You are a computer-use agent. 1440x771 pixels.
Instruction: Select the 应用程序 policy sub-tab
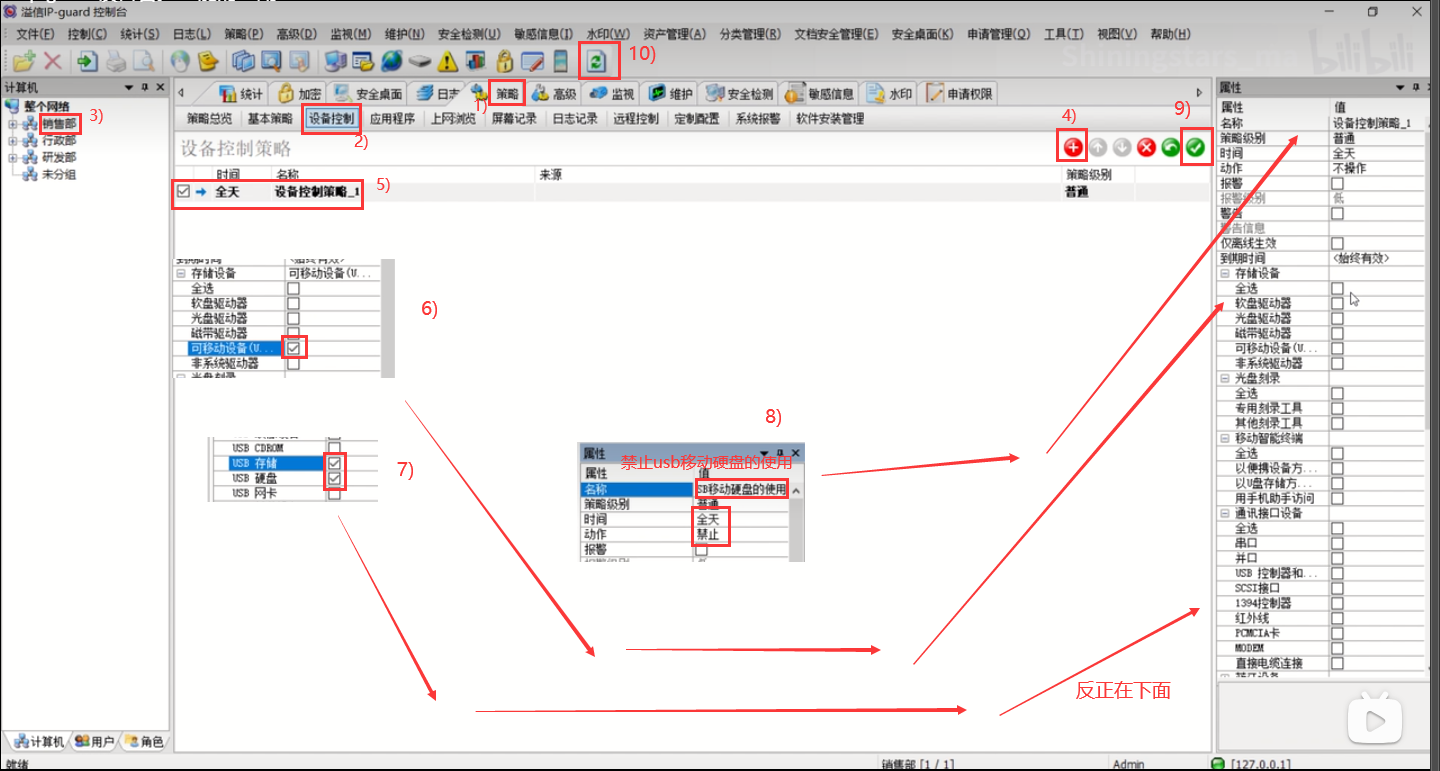point(392,118)
